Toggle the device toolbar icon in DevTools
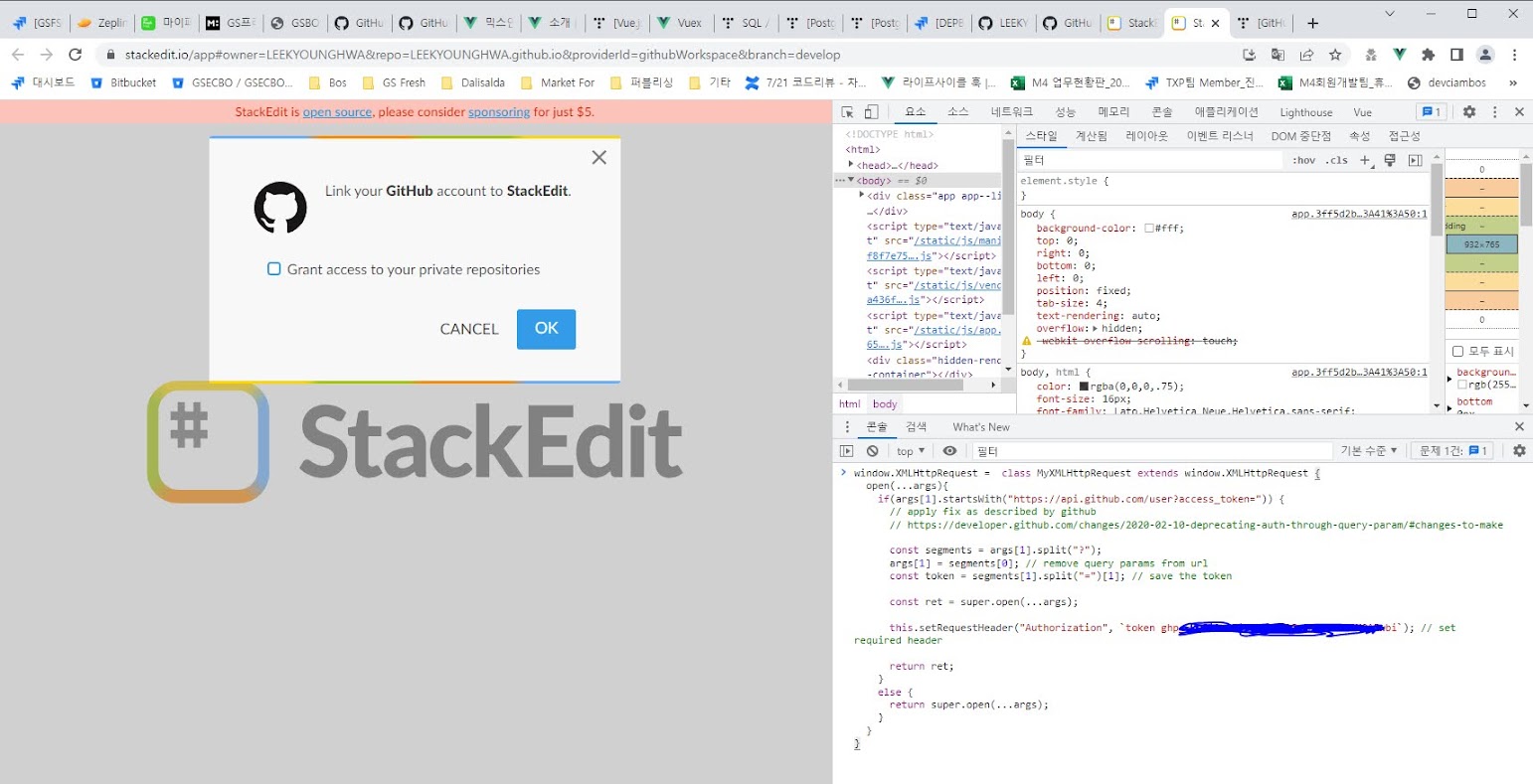1533x784 pixels. tap(871, 112)
